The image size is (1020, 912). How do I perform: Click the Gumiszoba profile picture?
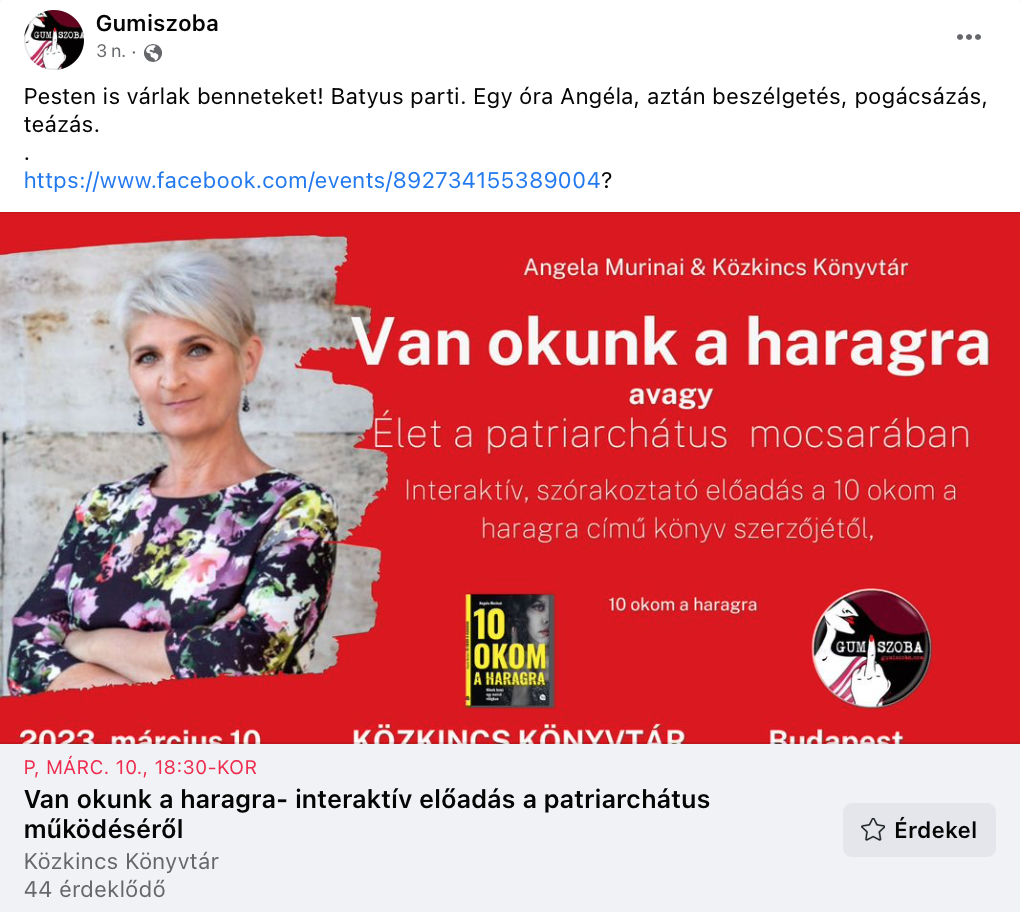54,40
